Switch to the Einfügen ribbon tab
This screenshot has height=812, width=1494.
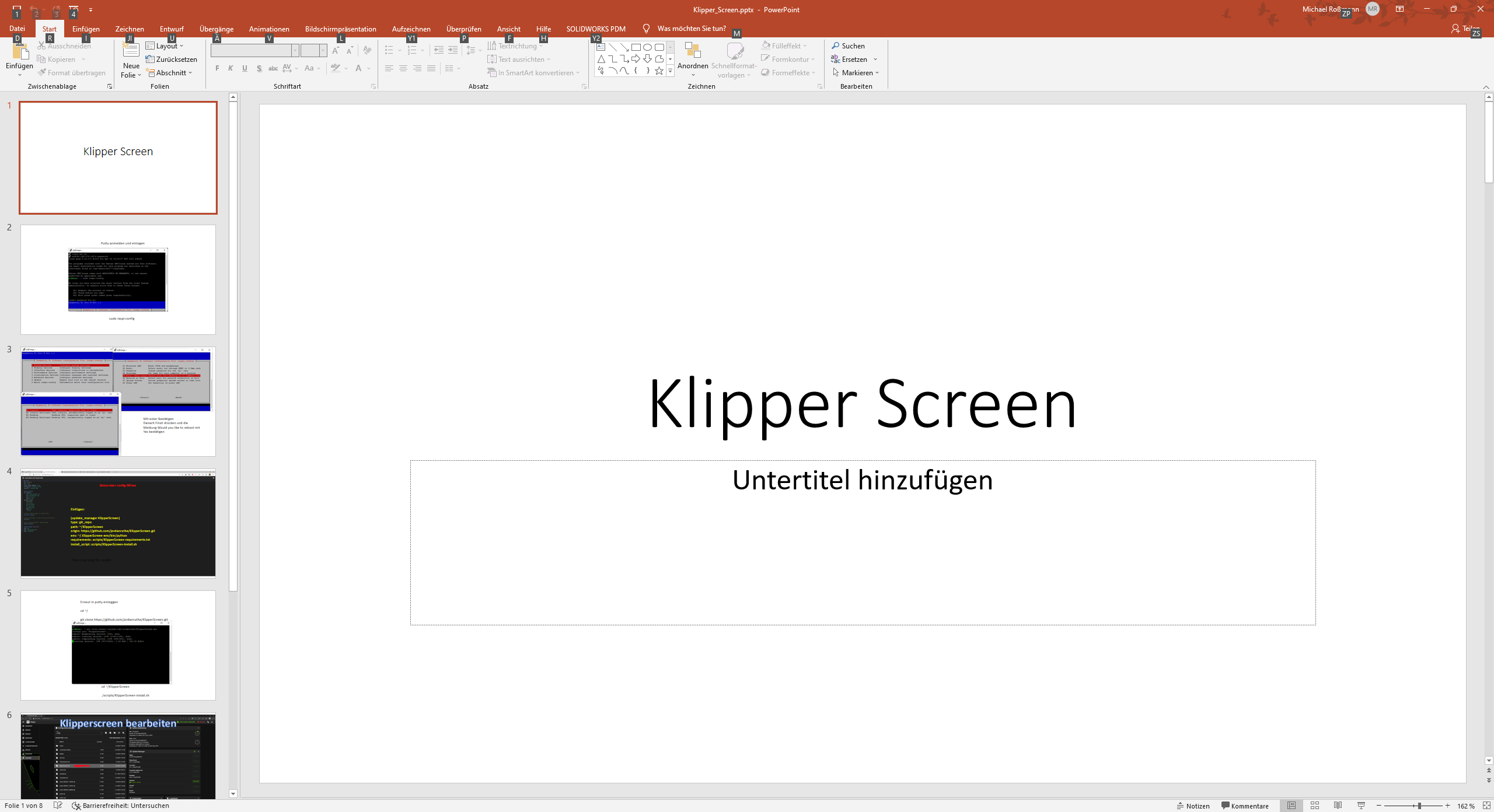(86, 28)
